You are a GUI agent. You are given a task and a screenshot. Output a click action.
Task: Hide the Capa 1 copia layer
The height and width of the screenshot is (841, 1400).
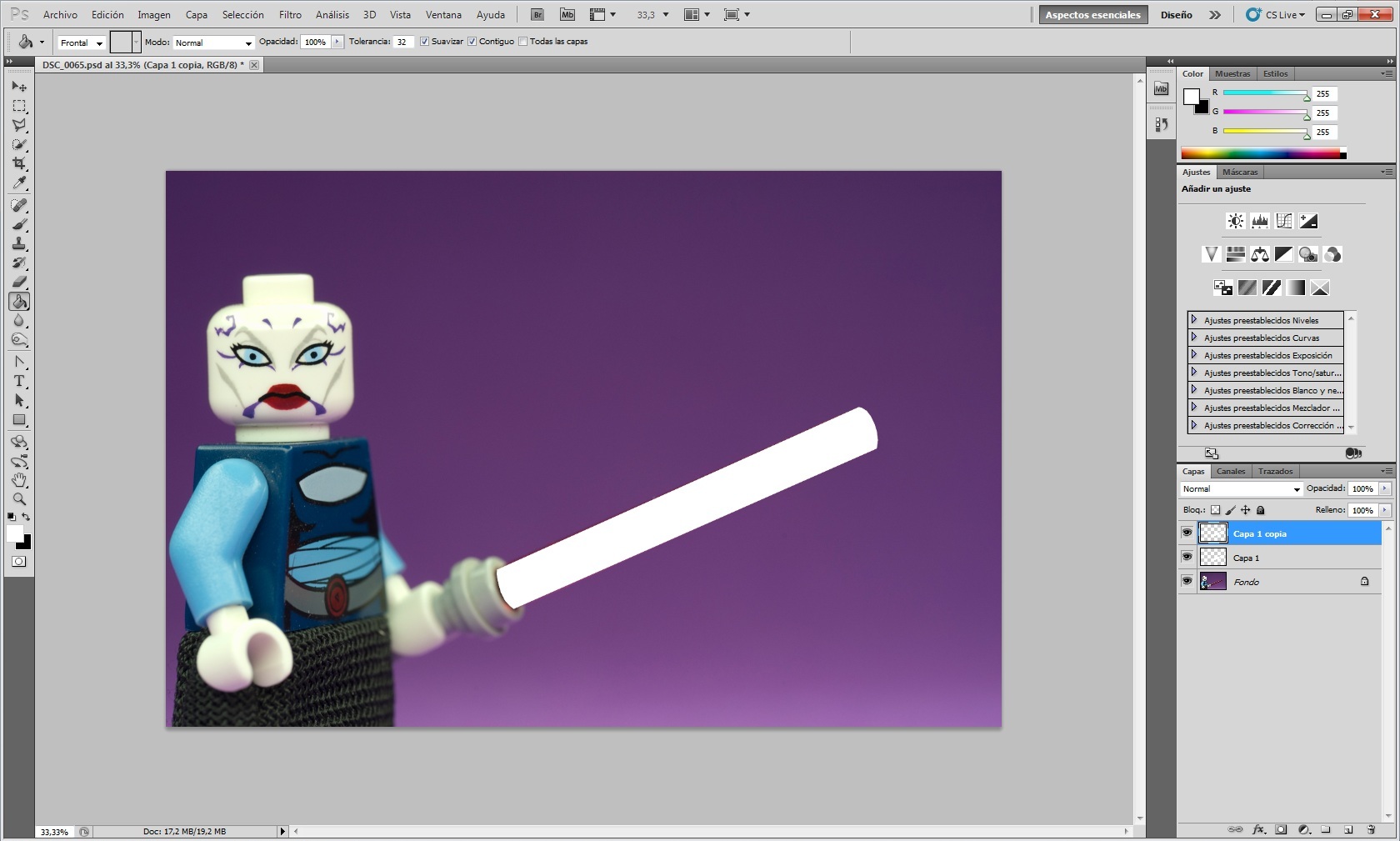pos(1187,533)
